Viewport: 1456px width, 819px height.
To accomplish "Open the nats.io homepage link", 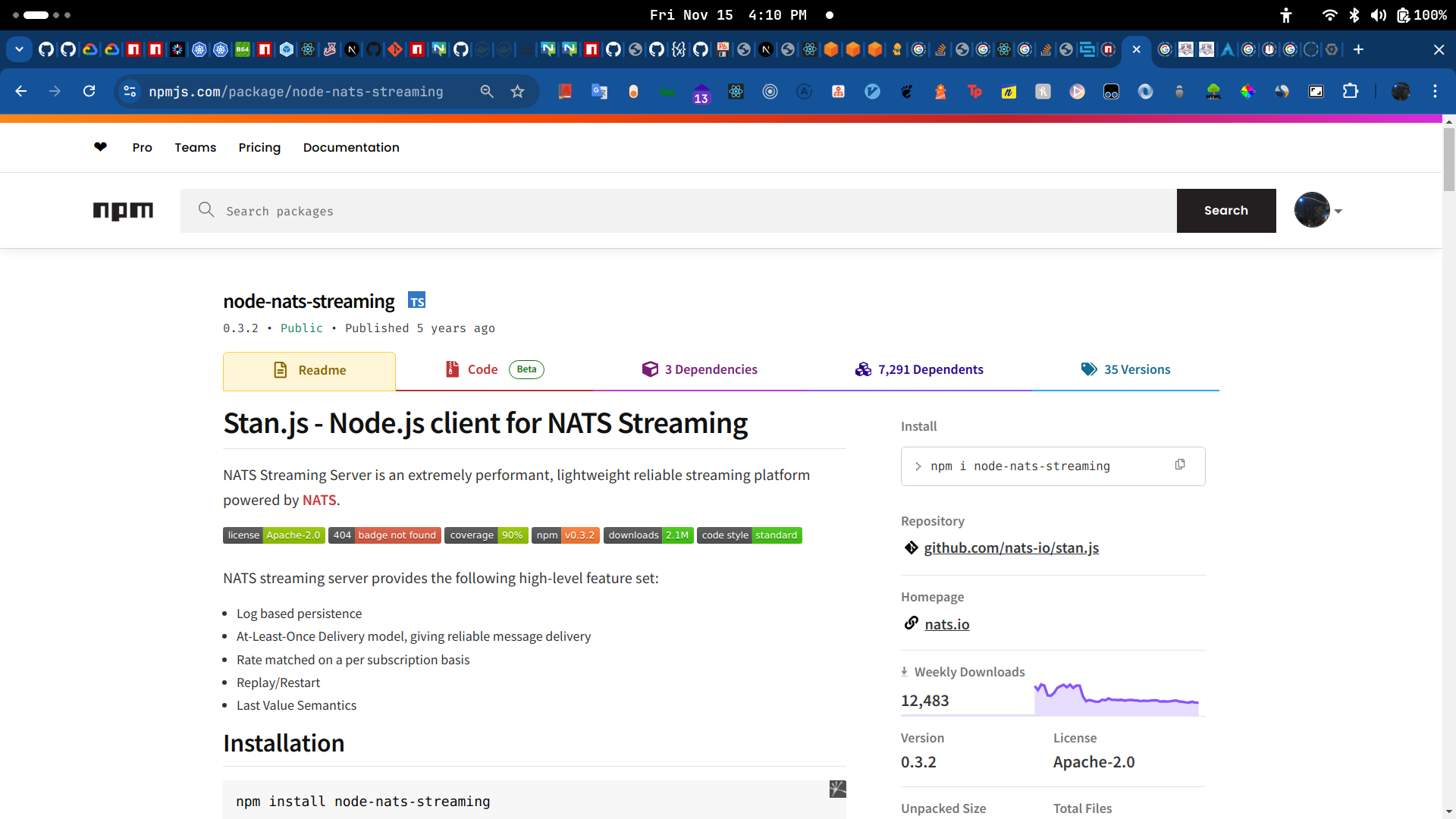I will point(946,624).
